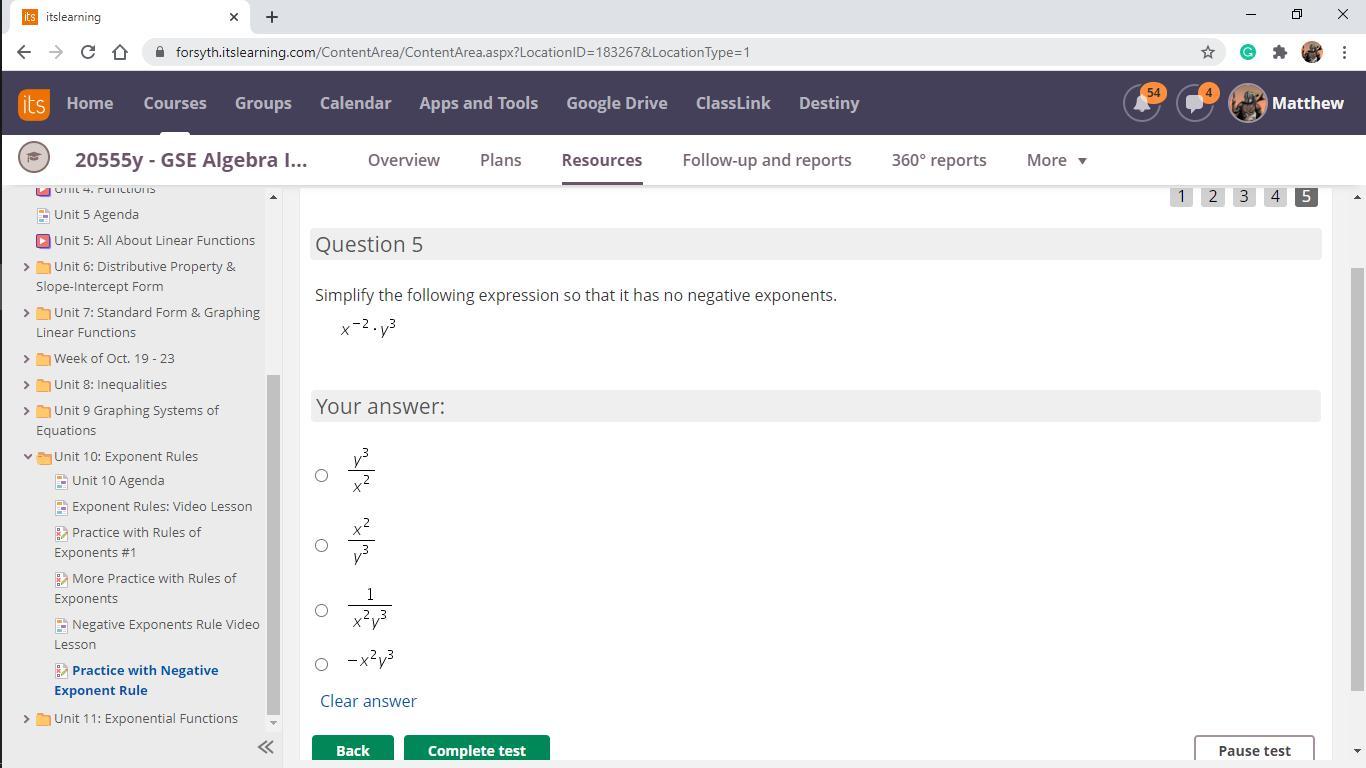Collapse the sidebar with double-arrow icon
Viewport: 1366px width, 768px height.
(x=265, y=746)
